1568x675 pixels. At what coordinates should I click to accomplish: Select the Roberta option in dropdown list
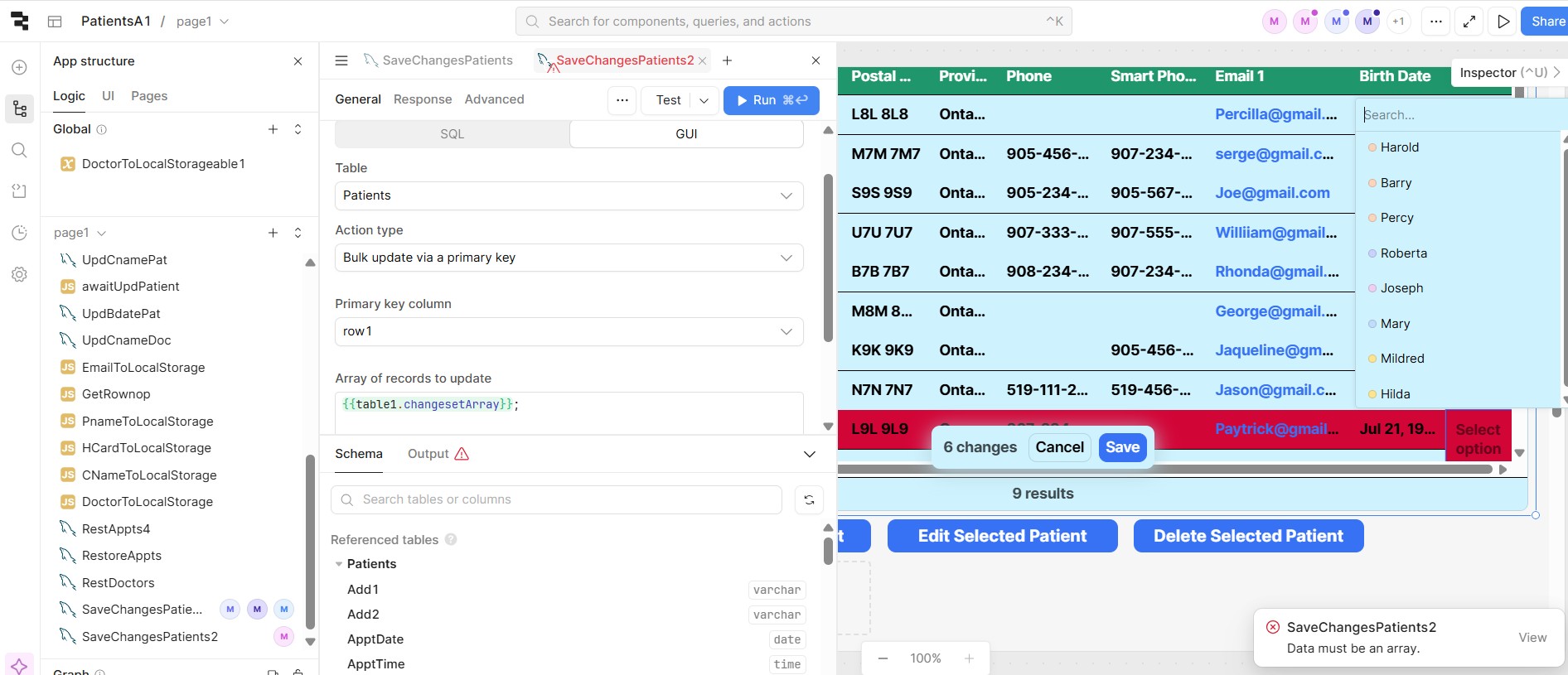pyautogui.click(x=1403, y=253)
